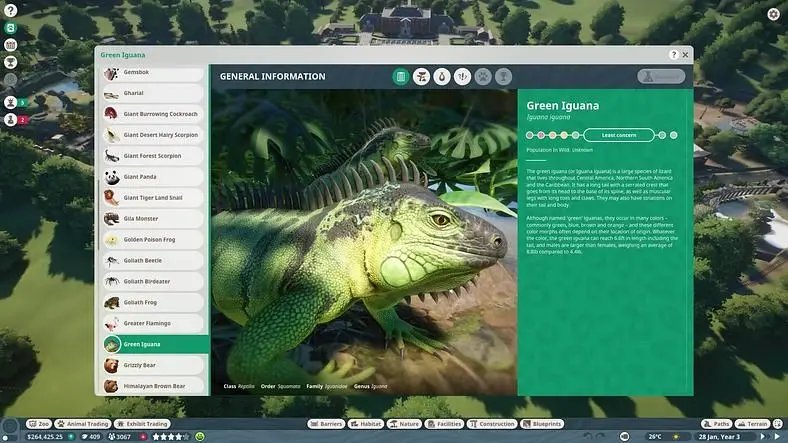
Task: Click the Giant Panda thumbnail icon
Action: tap(112, 177)
